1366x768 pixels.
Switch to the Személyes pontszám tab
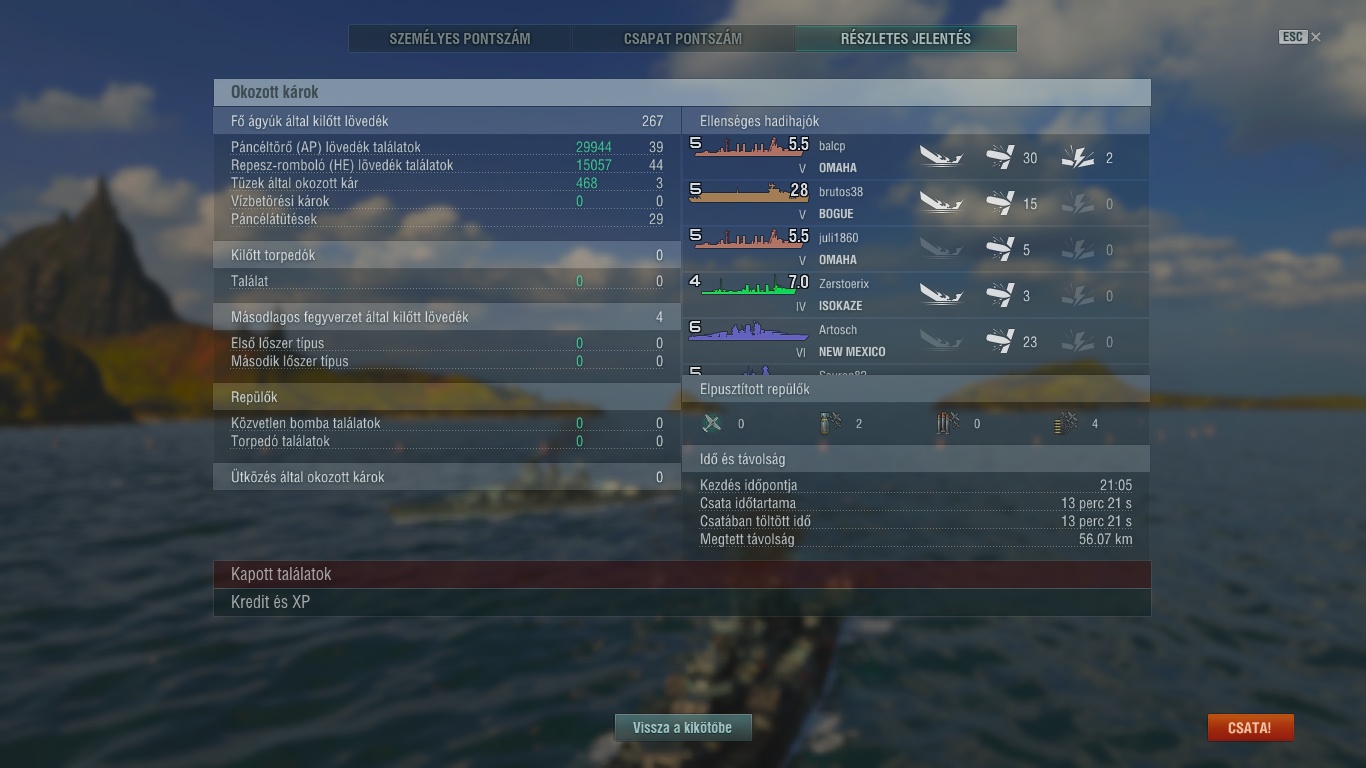coord(460,39)
